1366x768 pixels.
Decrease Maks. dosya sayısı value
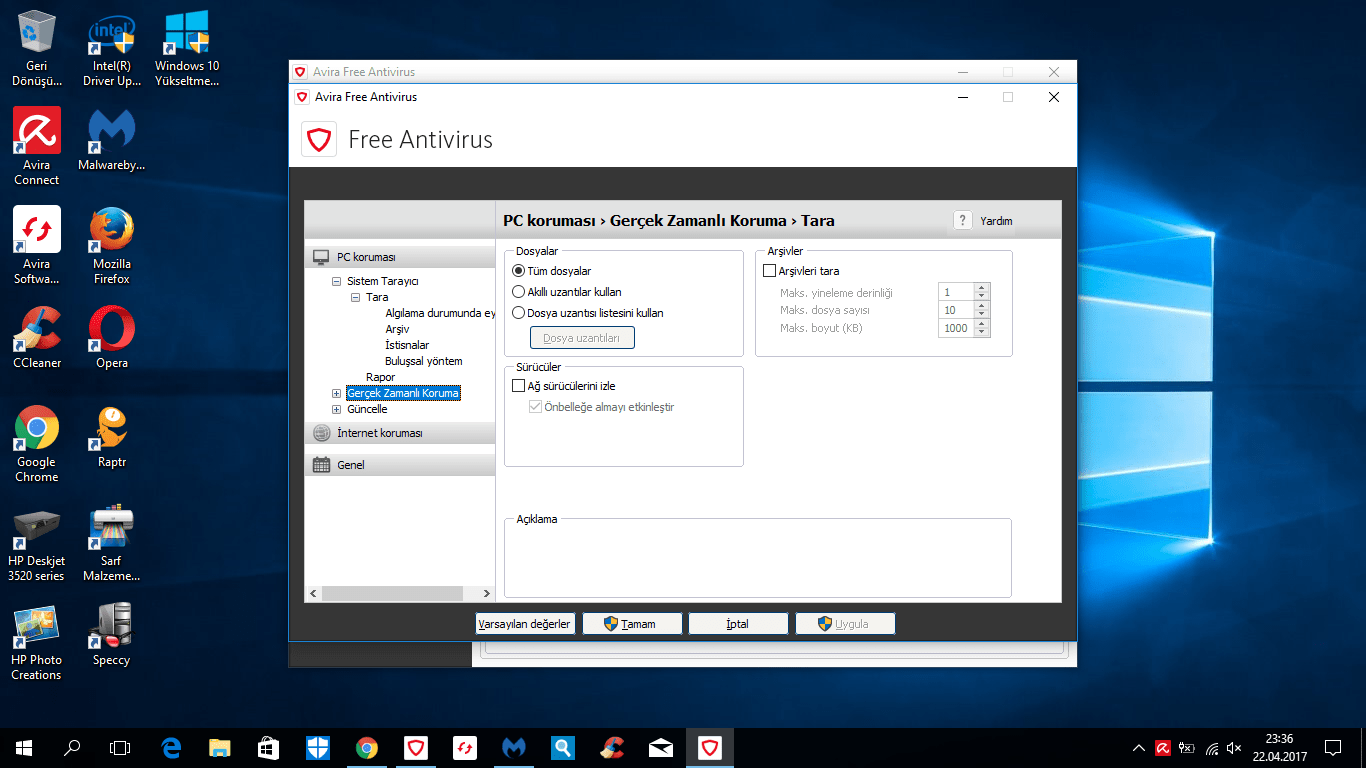click(x=982, y=314)
